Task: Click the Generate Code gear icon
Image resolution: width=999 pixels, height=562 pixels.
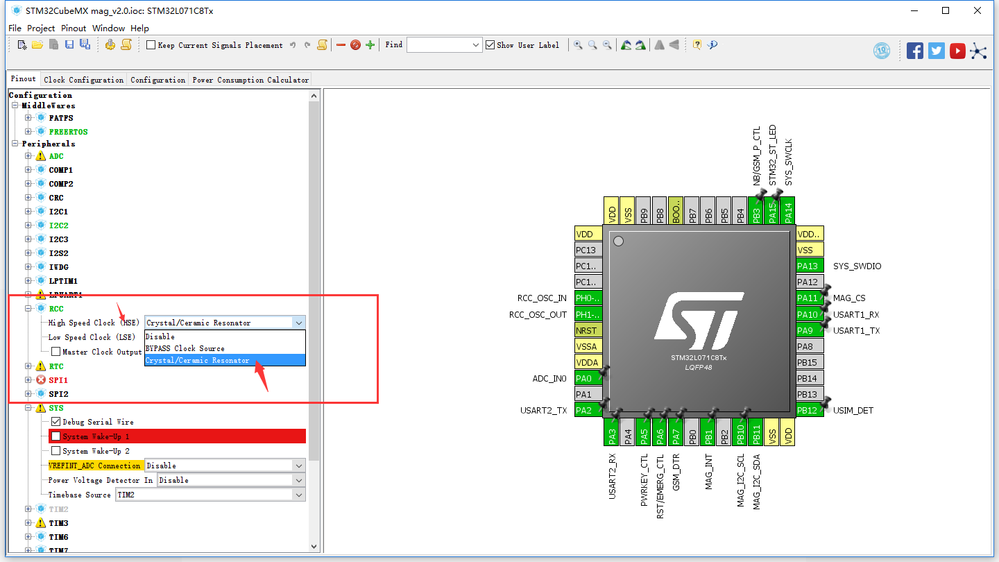Action: (110, 45)
